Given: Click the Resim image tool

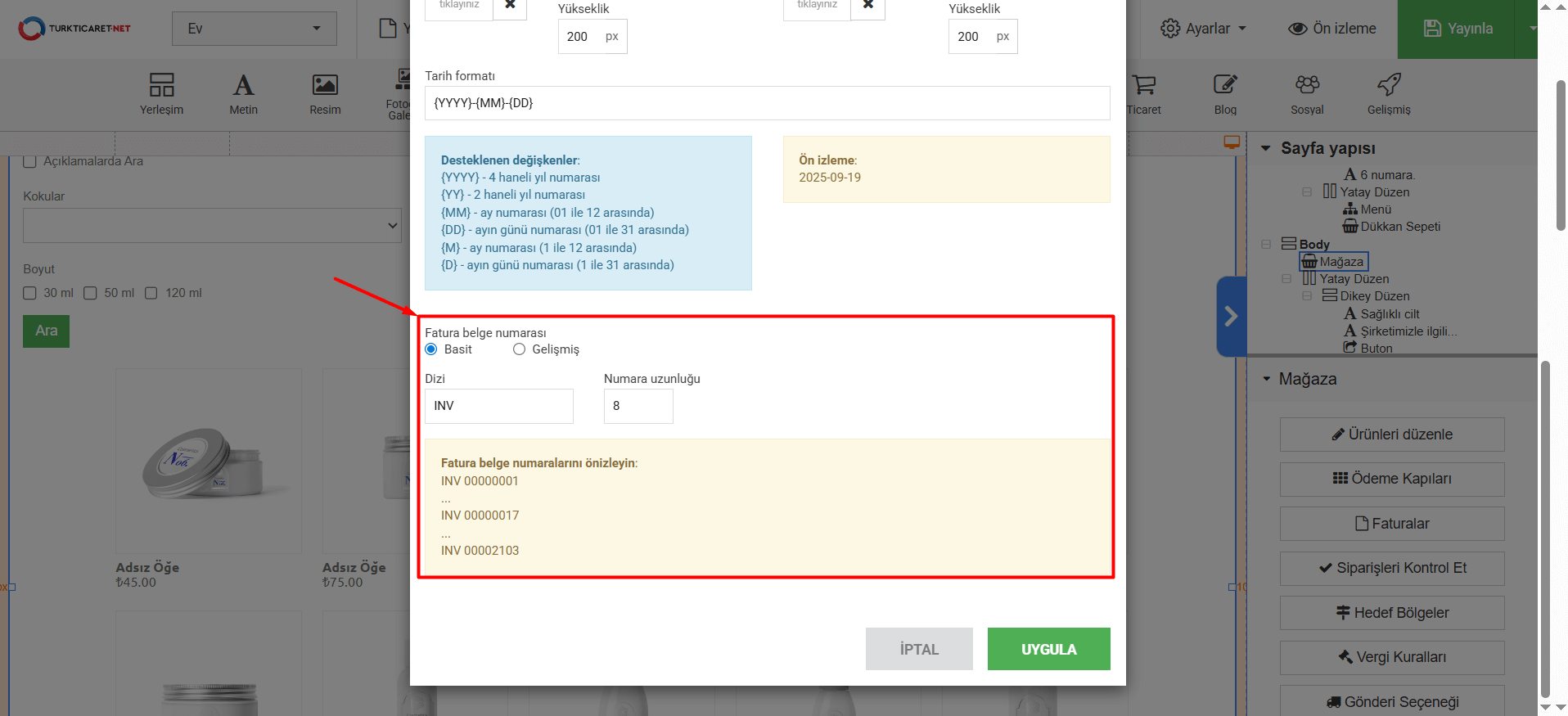Looking at the screenshot, I should pos(325,93).
